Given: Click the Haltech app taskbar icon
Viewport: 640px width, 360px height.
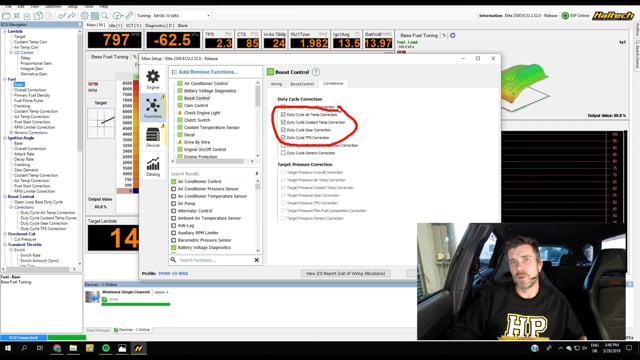Looking at the screenshot, I should point(138,348).
